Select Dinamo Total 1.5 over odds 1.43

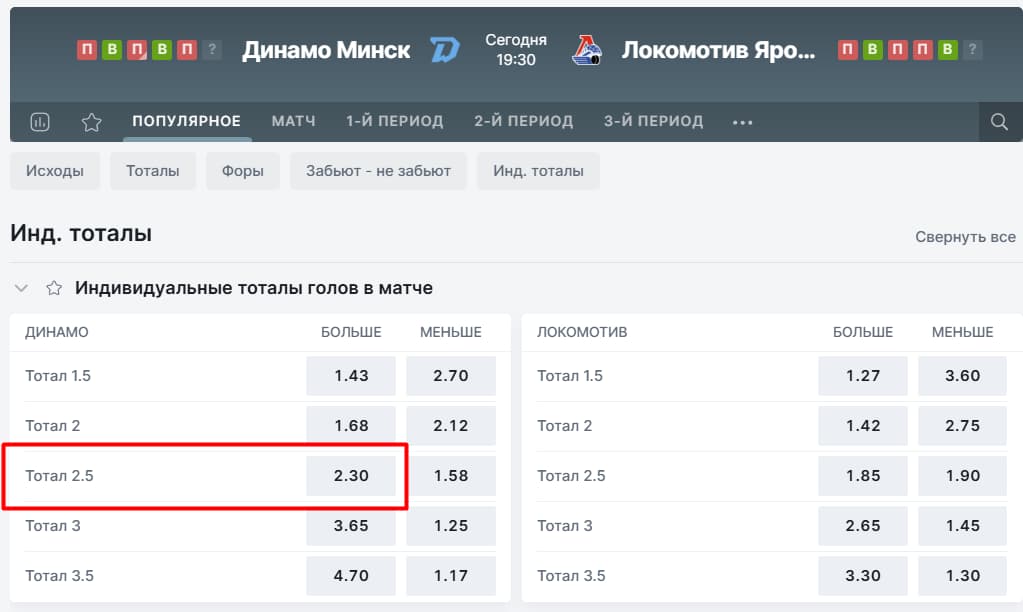351,376
